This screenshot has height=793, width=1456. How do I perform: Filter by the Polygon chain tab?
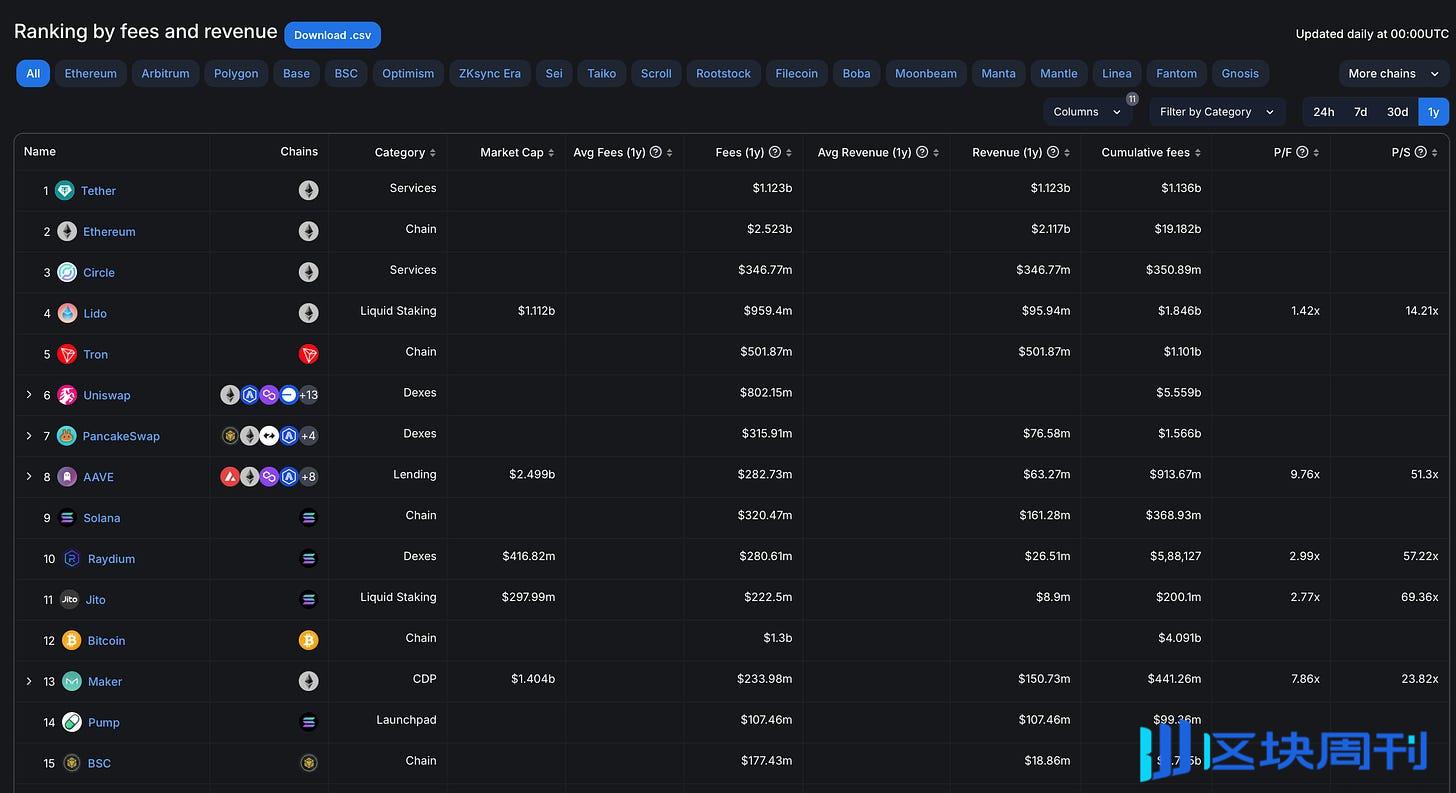236,73
